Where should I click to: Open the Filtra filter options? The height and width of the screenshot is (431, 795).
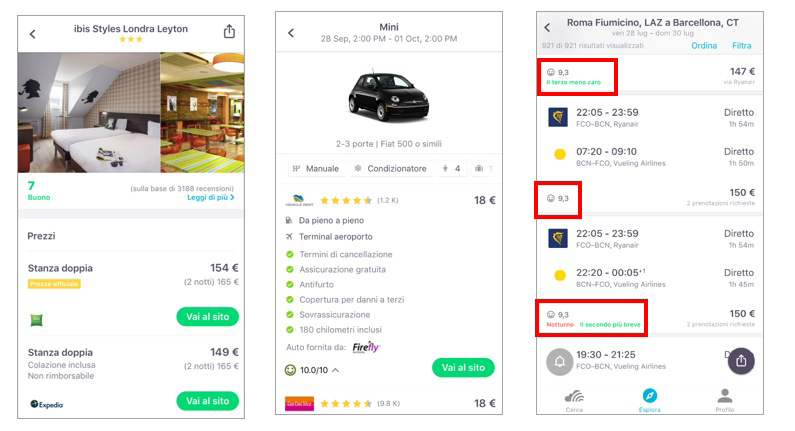pos(741,46)
